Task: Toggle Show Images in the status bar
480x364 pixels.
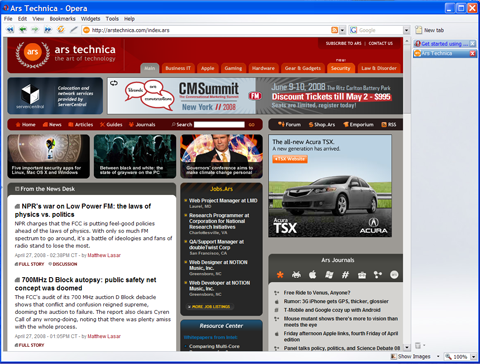Action: 411,356
